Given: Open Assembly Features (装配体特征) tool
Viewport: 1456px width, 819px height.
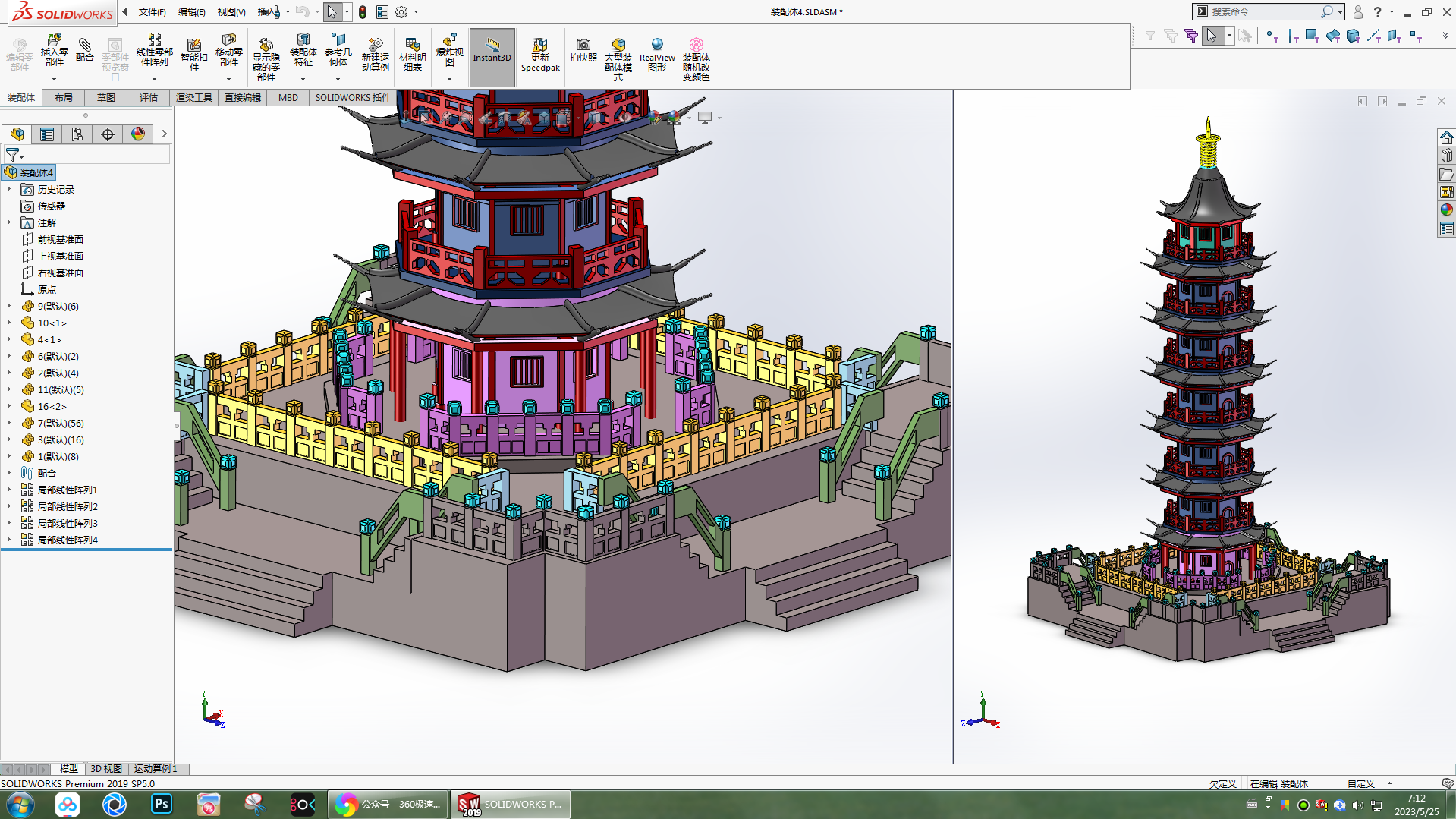Looking at the screenshot, I should click(303, 50).
